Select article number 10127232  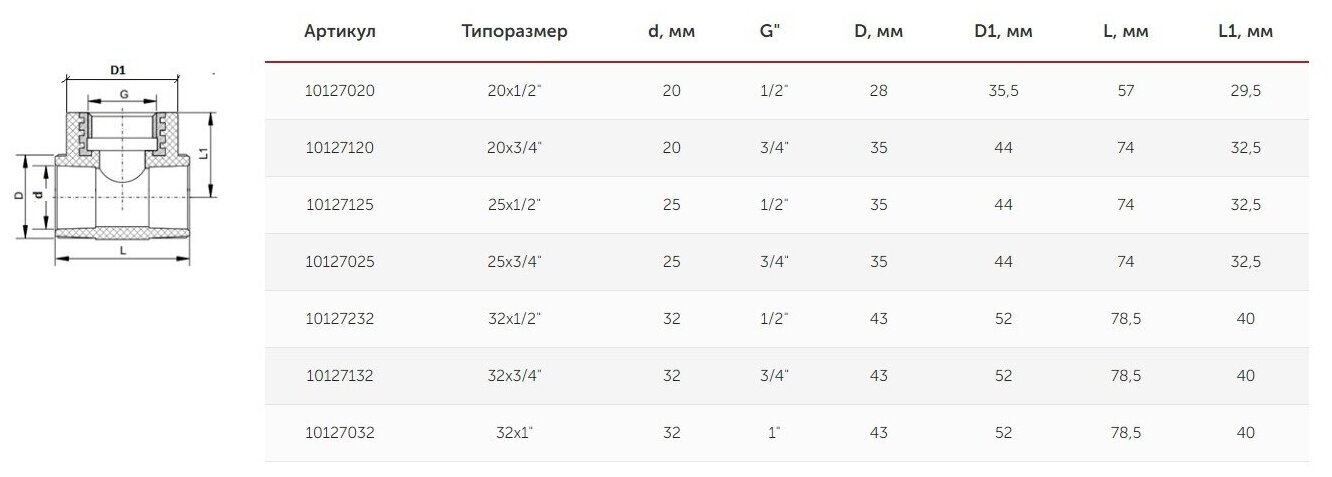339,319
